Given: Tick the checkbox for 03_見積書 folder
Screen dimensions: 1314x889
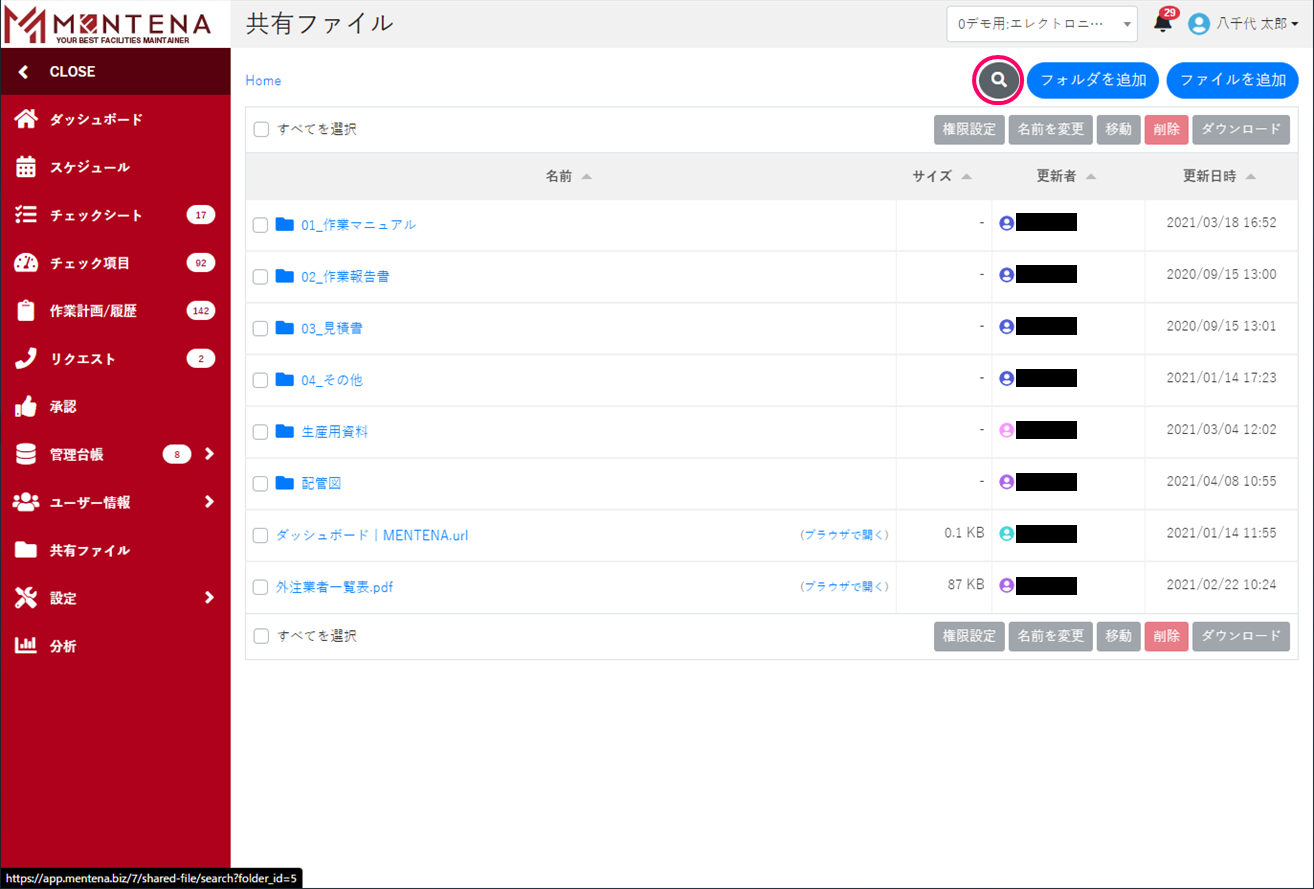Looking at the screenshot, I should point(260,329).
